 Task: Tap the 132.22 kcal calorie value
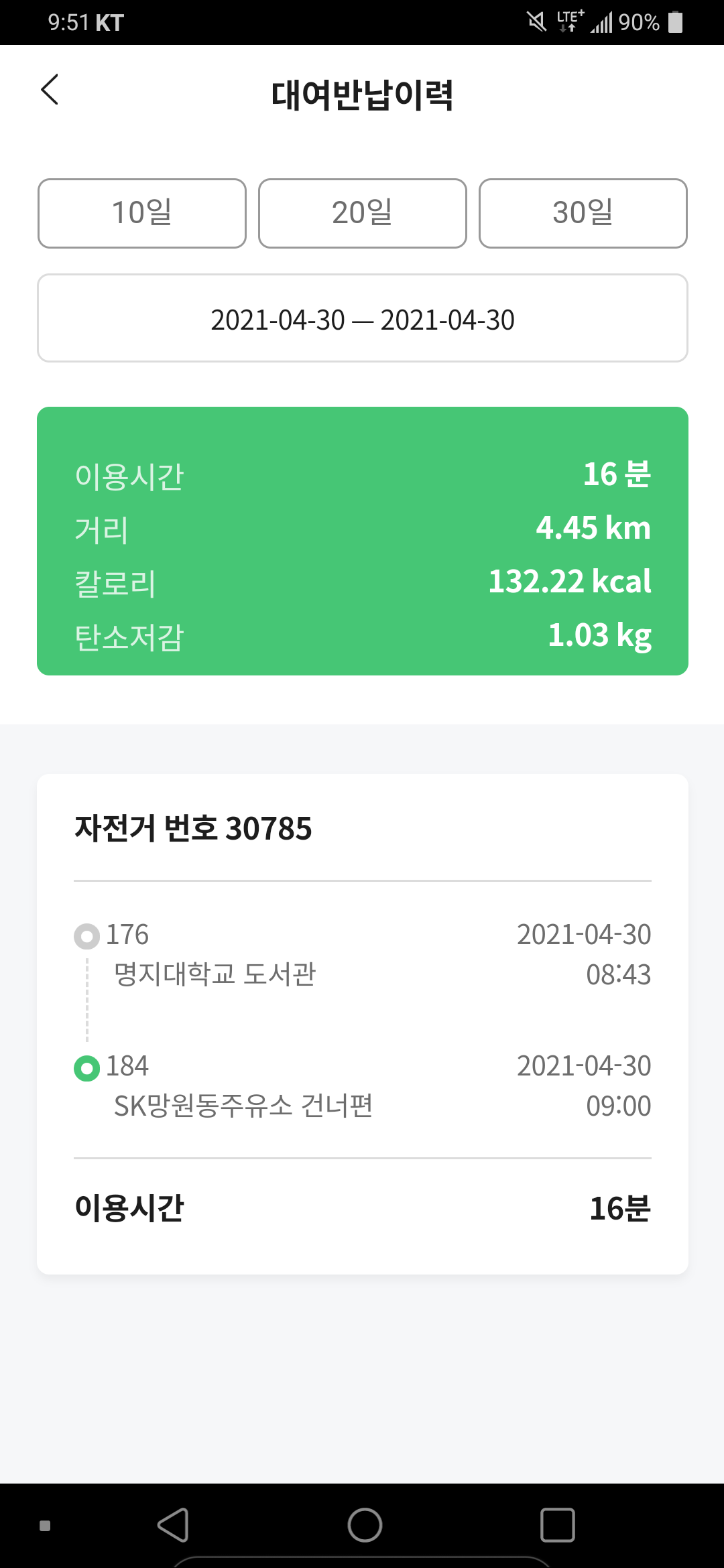[x=570, y=582]
